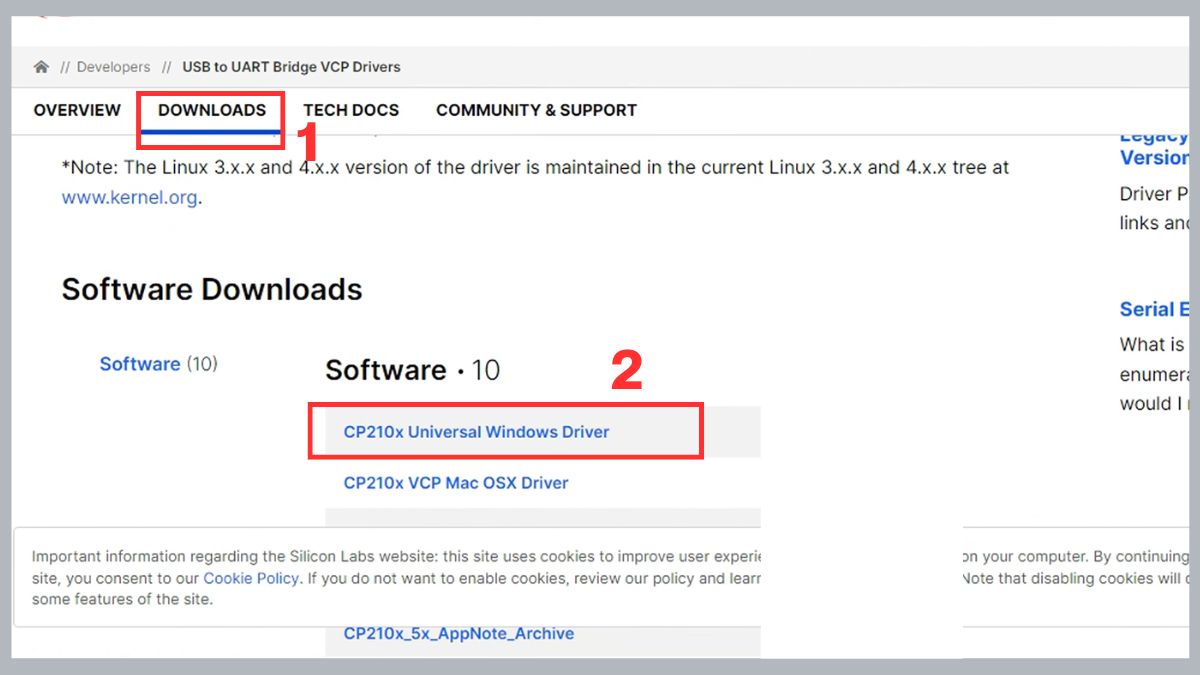Click USB to UART Bridge VCP Drivers breadcrumb

[x=291, y=67]
